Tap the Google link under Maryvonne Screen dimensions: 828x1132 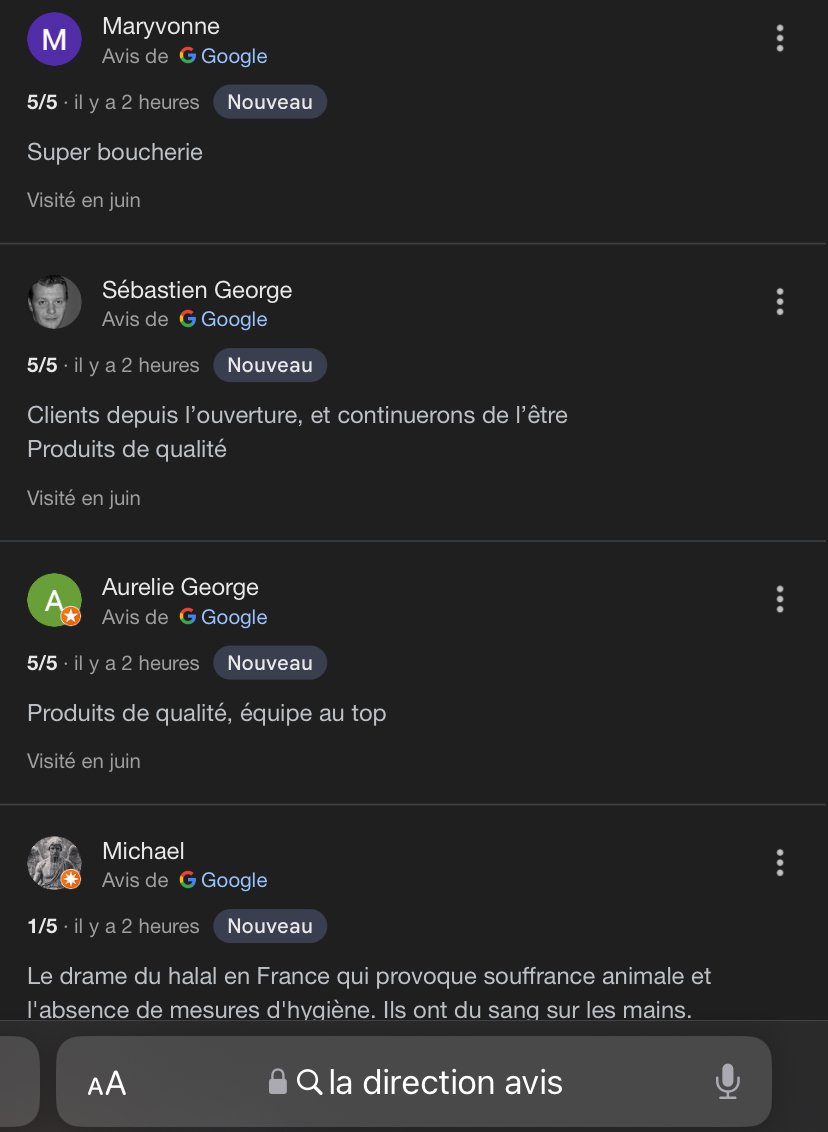(x=224, y=56)
